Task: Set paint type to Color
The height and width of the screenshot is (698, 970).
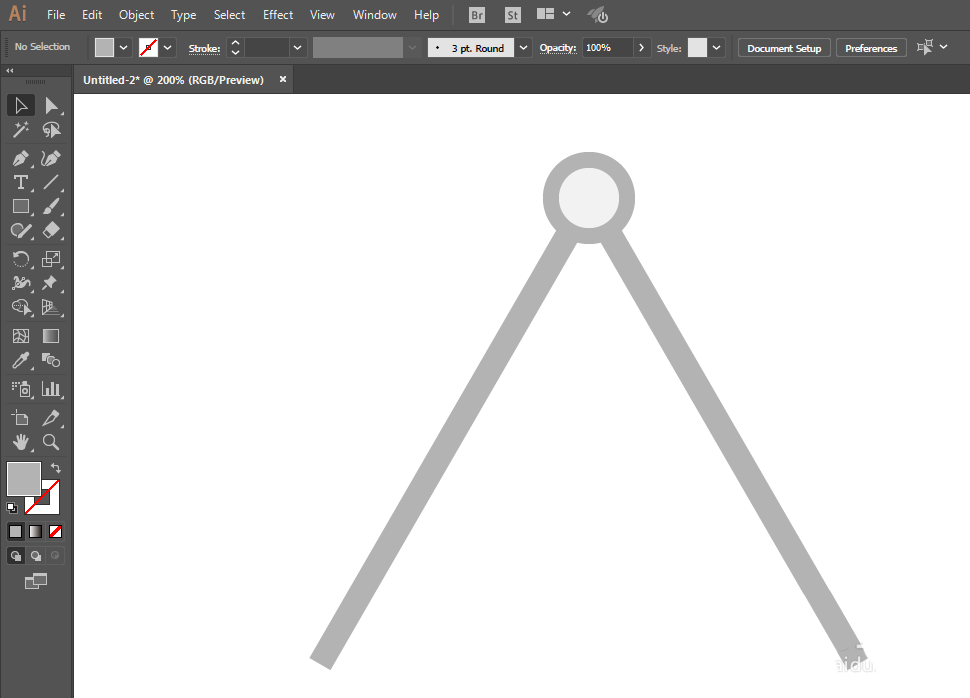Action: [15, 532]
